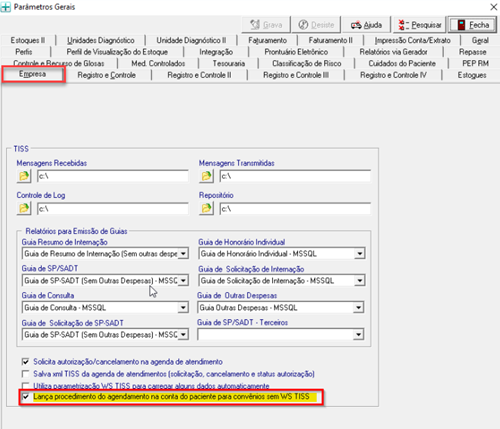Expand Guia de Consulta dropdown
The width and height of the screenshot is (500, 429).
(x=183, y=308)
